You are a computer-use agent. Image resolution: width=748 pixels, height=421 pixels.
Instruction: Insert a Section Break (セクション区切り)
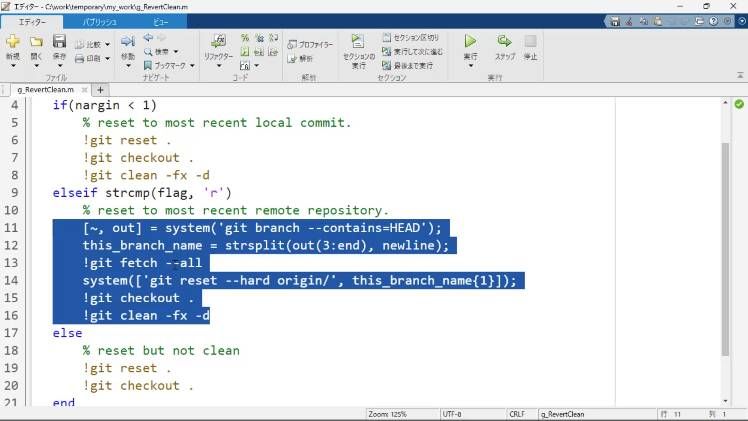410,37
